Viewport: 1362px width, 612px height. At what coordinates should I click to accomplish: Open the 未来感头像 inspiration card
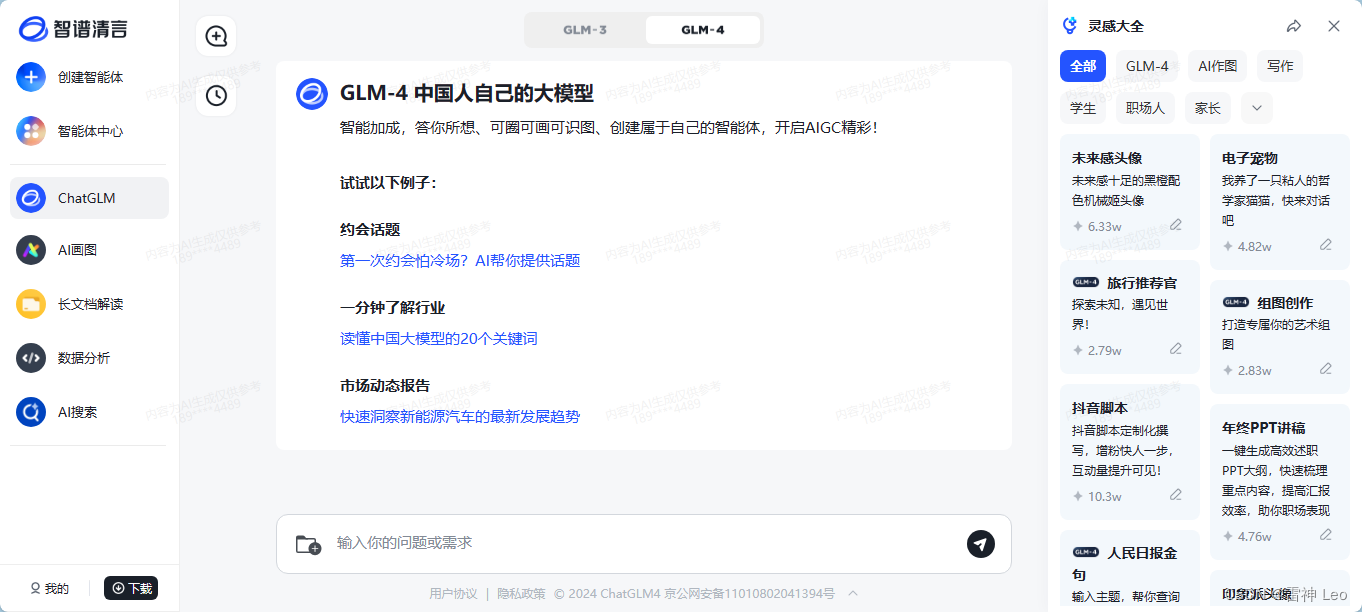coord(1130,190)
